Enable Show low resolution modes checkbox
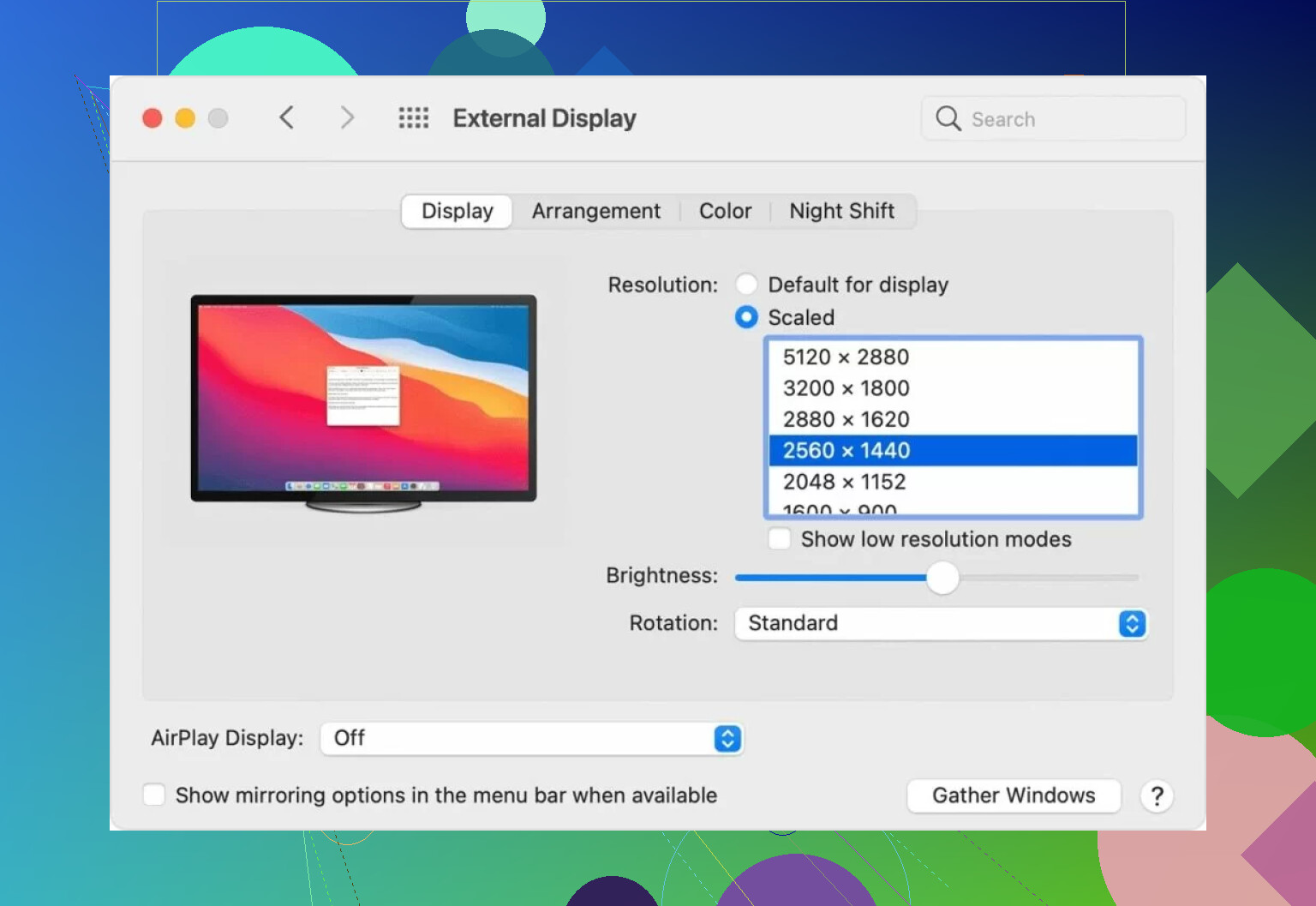The width and height of the screenshot is (1316, 906). pyautogui.click(x=780, y=539)
